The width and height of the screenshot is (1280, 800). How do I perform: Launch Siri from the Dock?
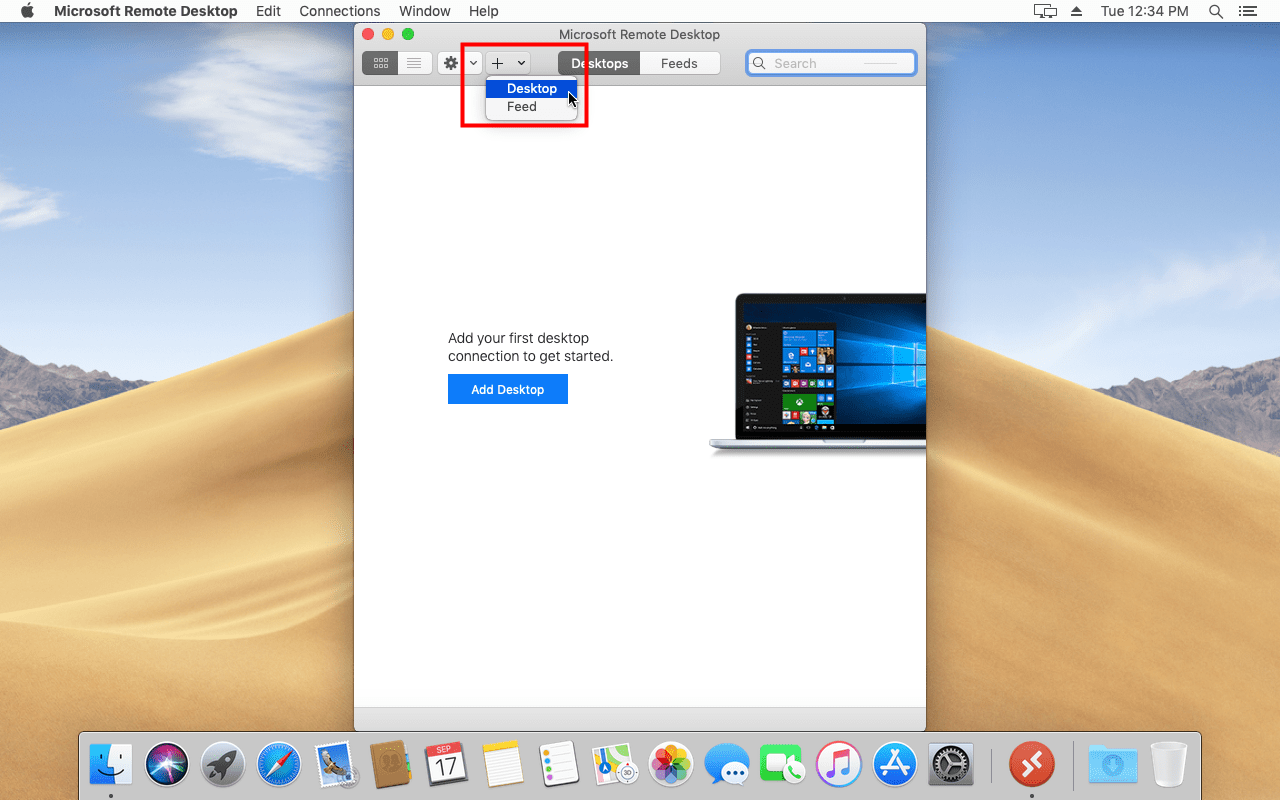tap(167, 765)
